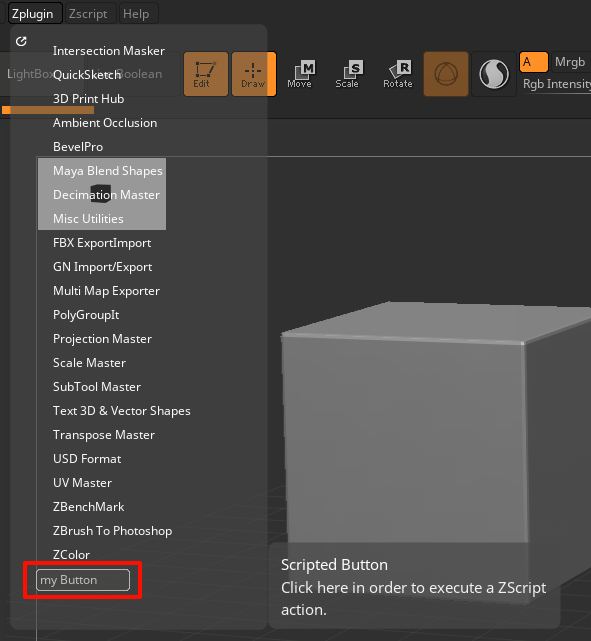This screenshot has height=641, width=591.
Task: Open UV Master entry
Action: click(x=82, y=483)
